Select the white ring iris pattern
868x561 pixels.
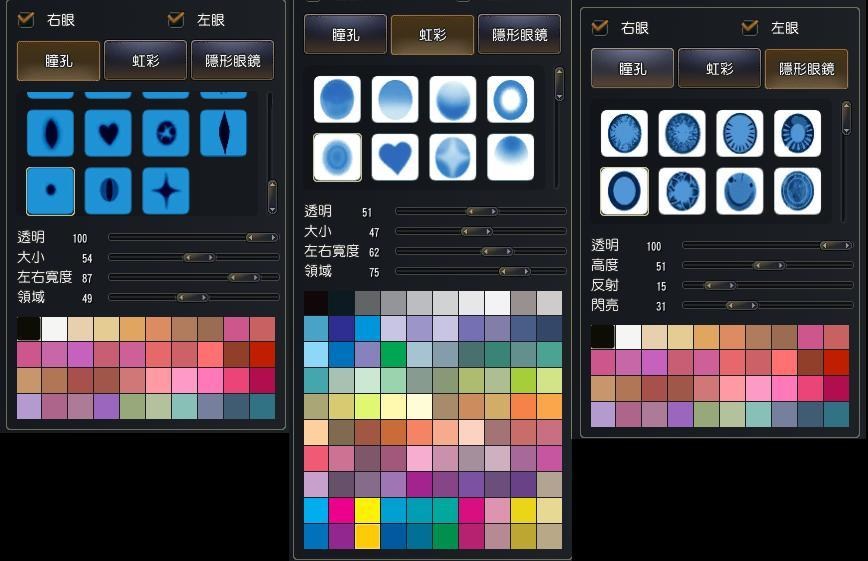tap(510, 99)
